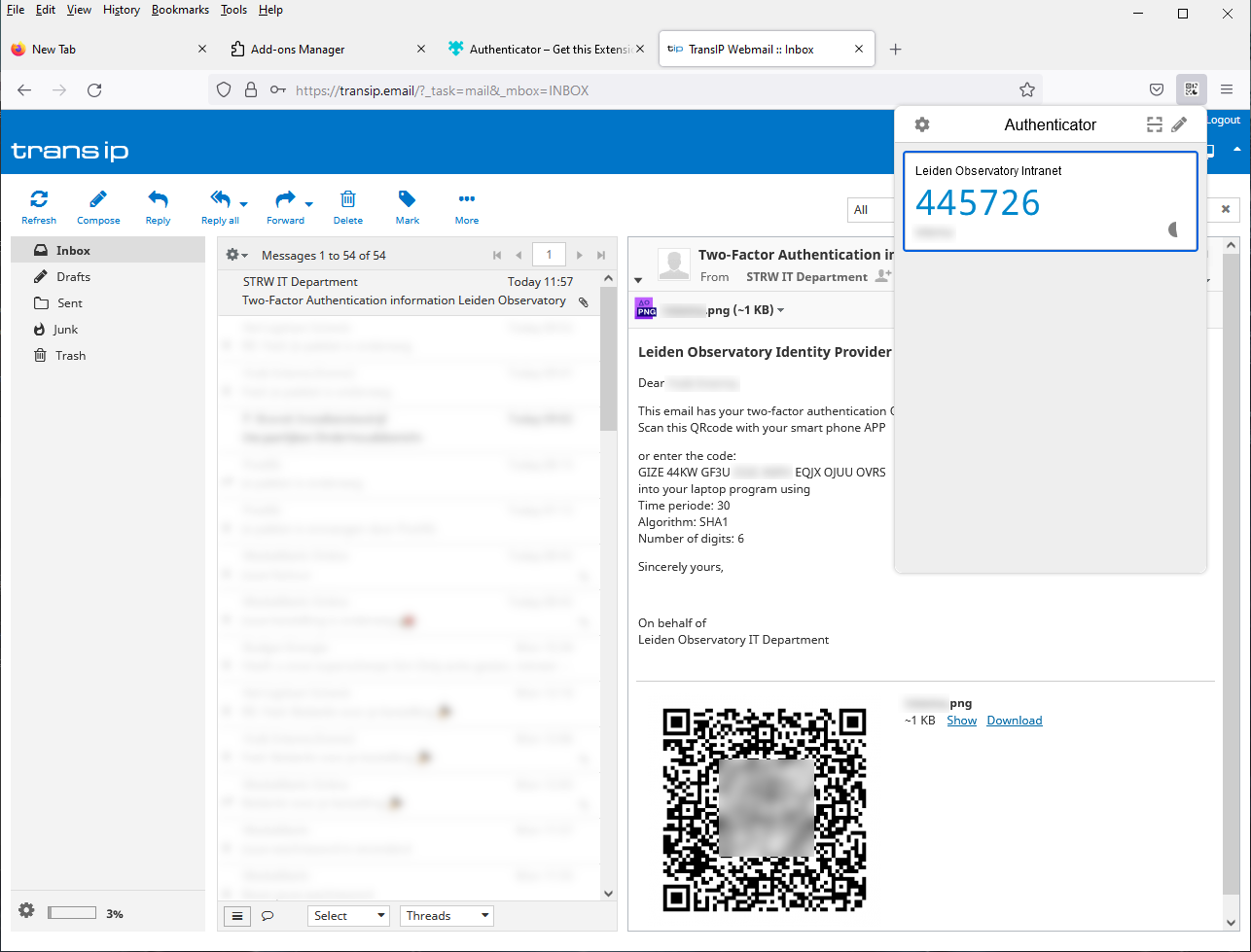Screen dimensions: 1251x952
Task: Switch to list view mode button
Action: pyautogui.click(x=237, y=916)
